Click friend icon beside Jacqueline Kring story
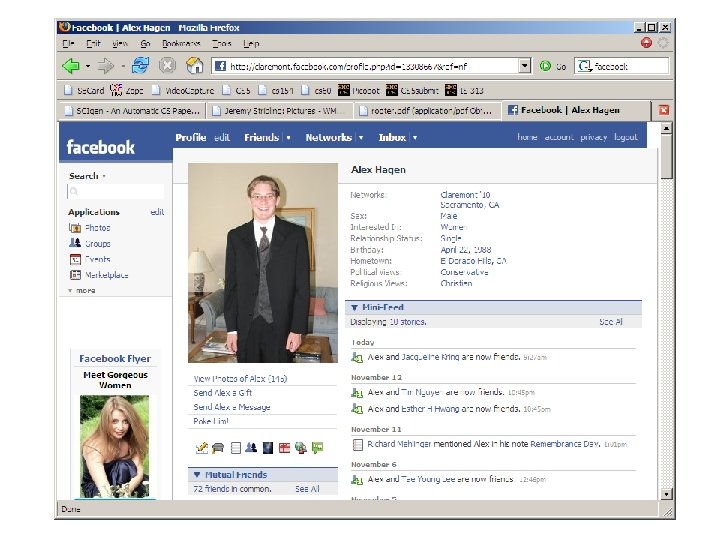 click(357, 357)
